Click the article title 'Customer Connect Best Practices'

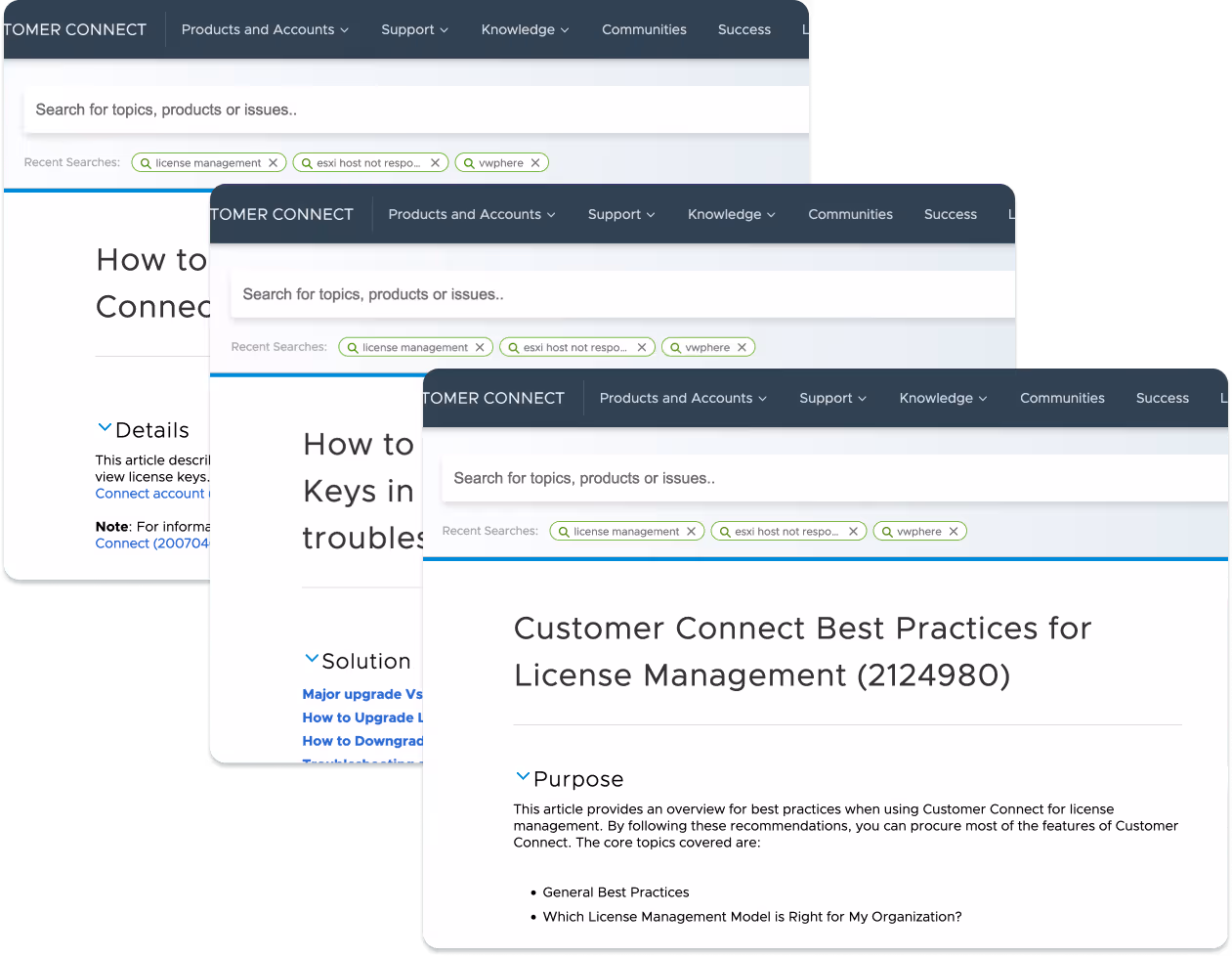click(802, 651)
